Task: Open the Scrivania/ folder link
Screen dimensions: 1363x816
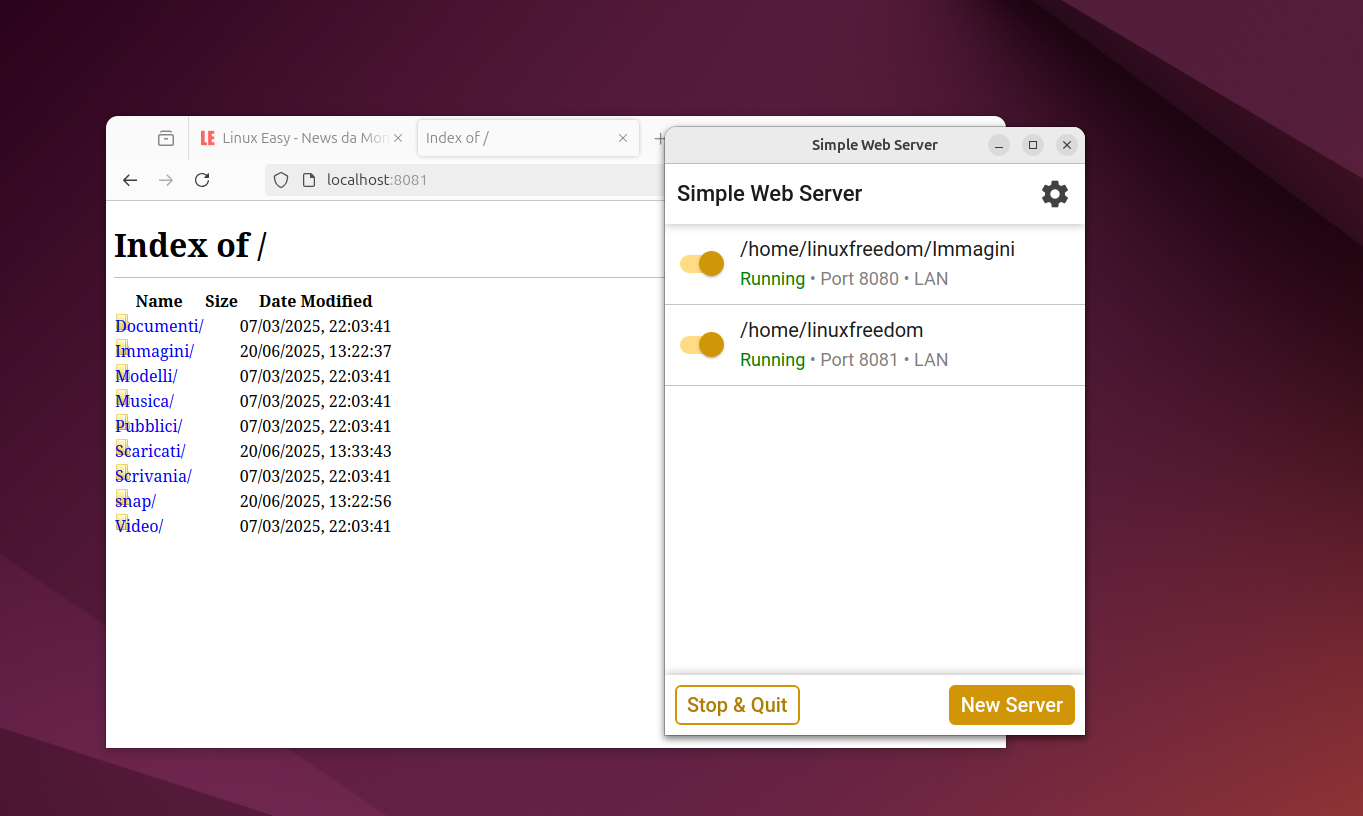Action: tap(154, 476)
